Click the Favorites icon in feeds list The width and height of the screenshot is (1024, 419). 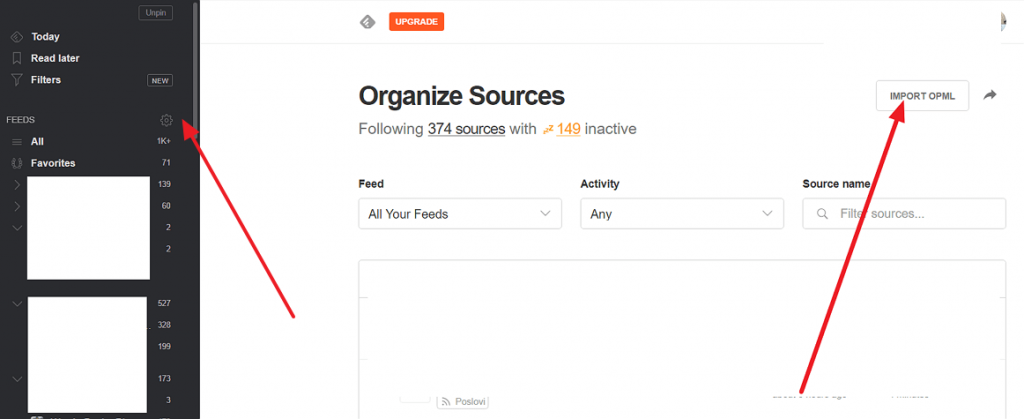tap(17, 163)
